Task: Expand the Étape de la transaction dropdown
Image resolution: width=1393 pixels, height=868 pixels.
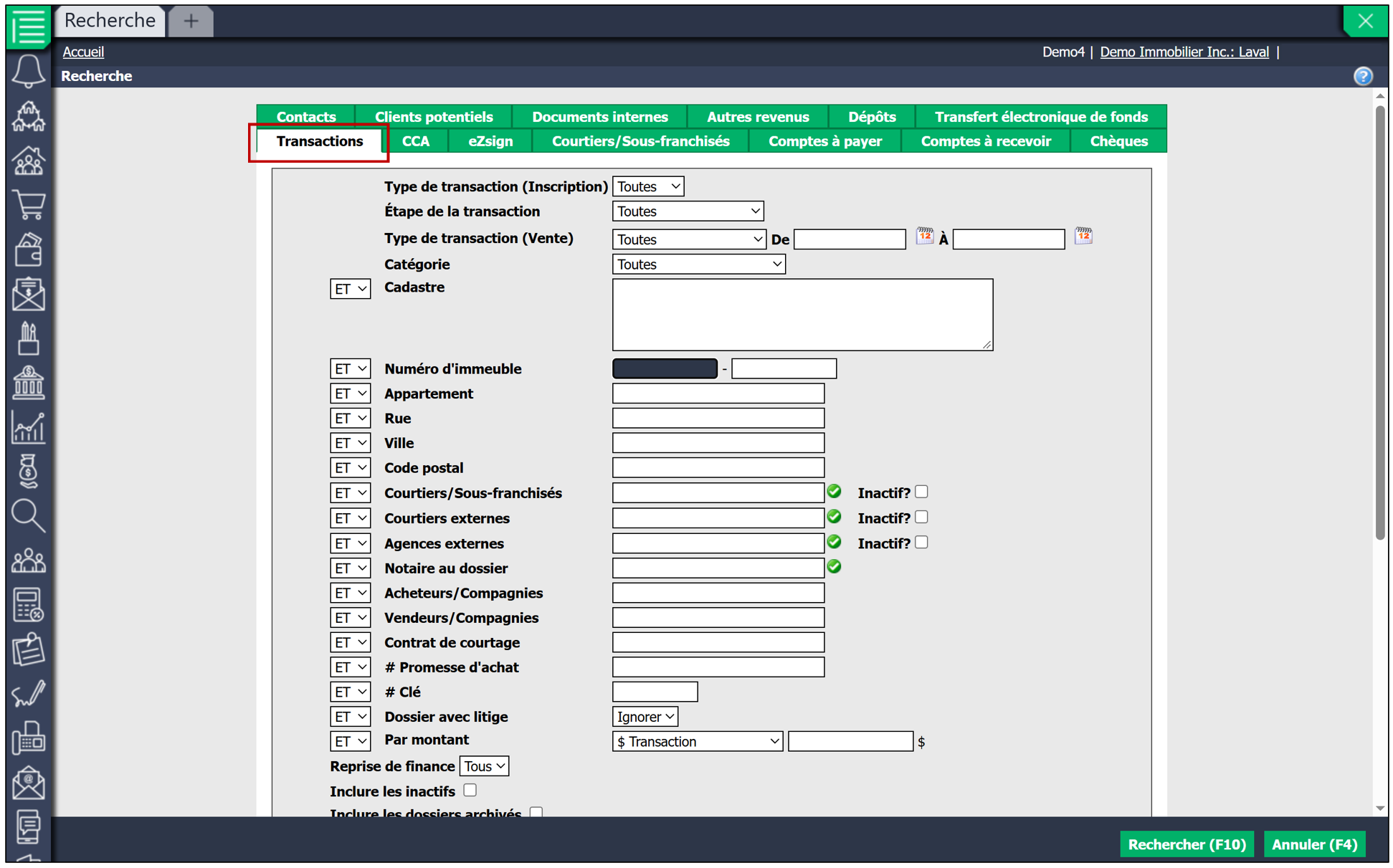Action: coord(688,211)
